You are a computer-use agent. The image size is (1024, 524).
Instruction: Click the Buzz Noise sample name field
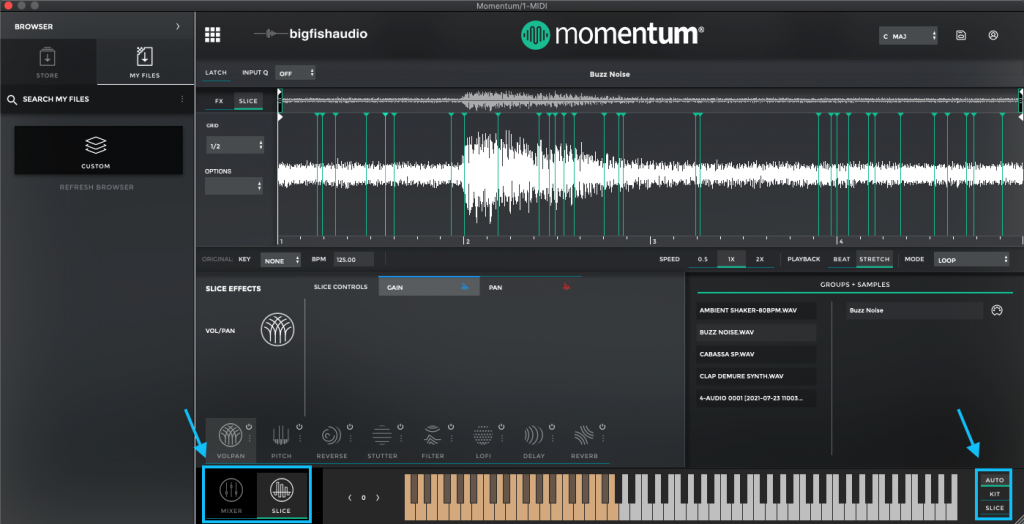click(914, 310)
